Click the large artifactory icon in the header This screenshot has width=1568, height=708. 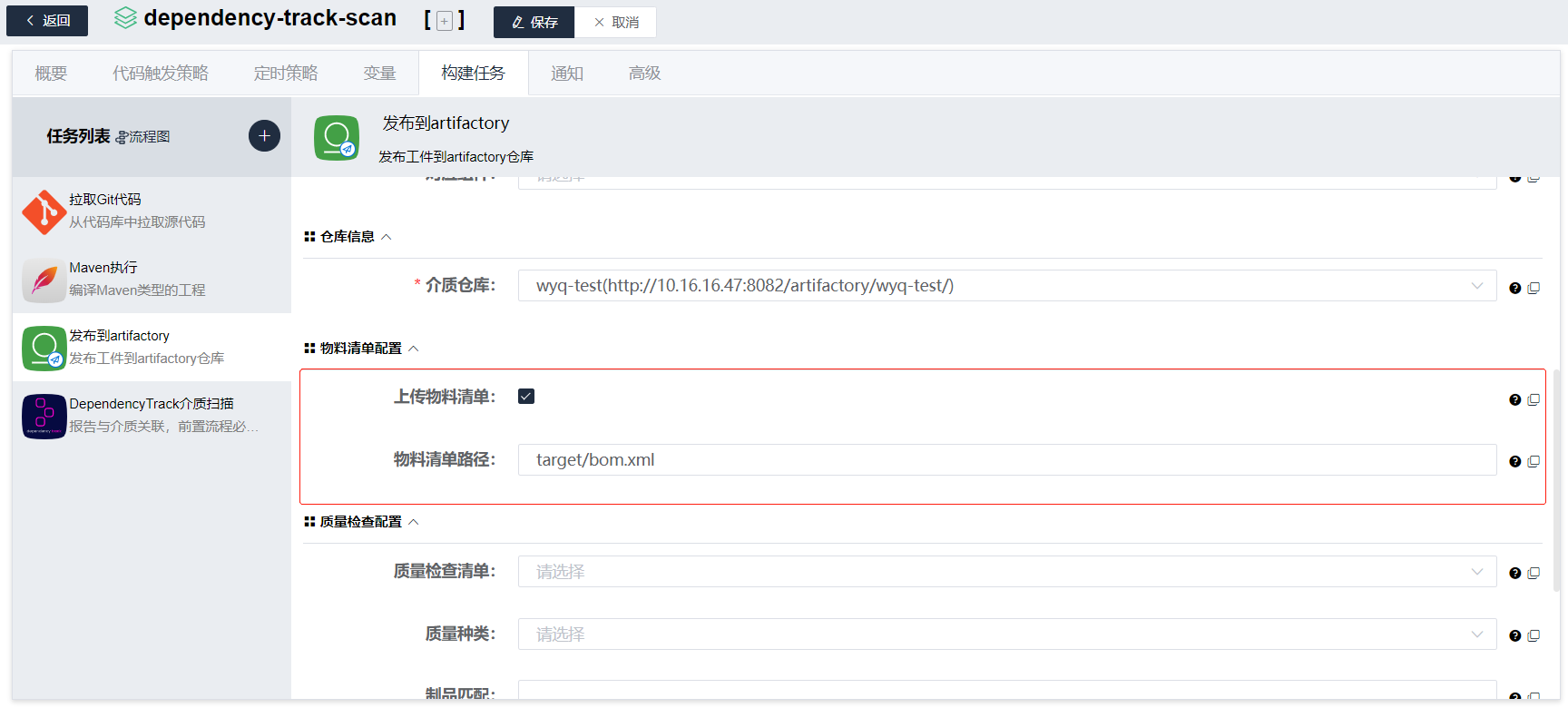337,138
